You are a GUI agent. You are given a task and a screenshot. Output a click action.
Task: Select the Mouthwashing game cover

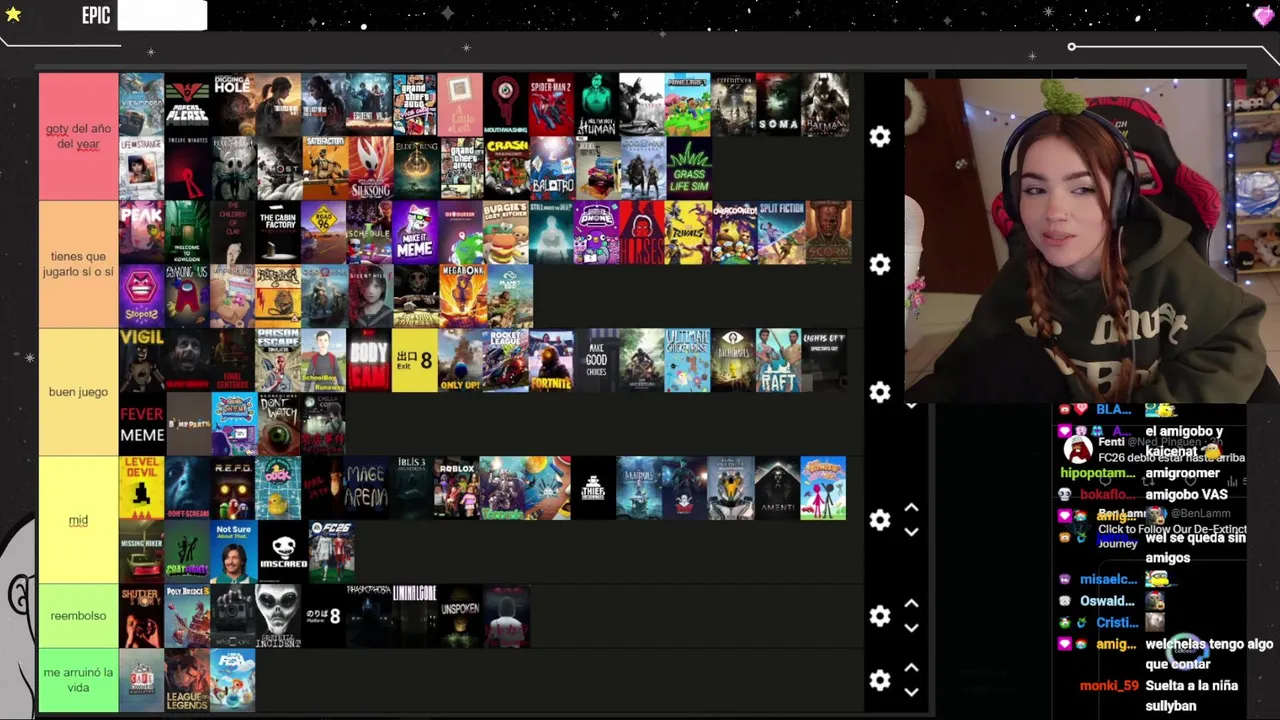coord(506,104)
